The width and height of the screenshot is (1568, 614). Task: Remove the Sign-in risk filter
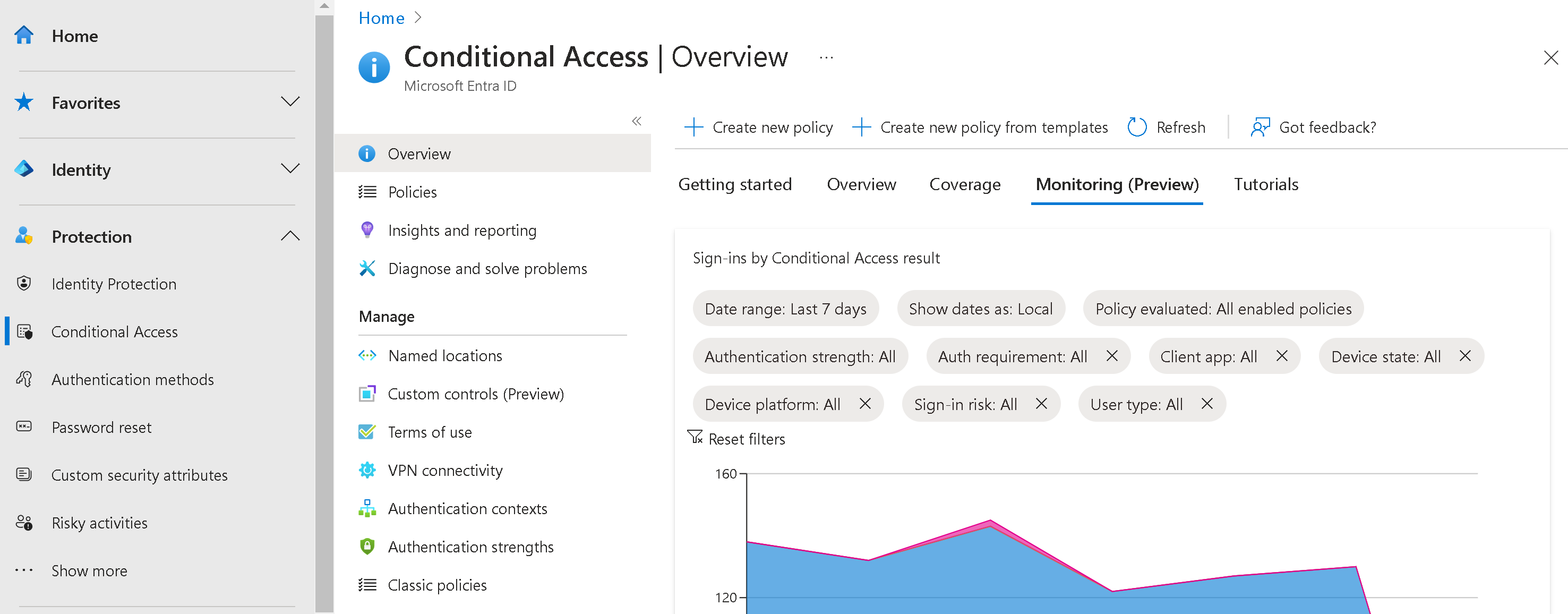(x=1041, y=404)
